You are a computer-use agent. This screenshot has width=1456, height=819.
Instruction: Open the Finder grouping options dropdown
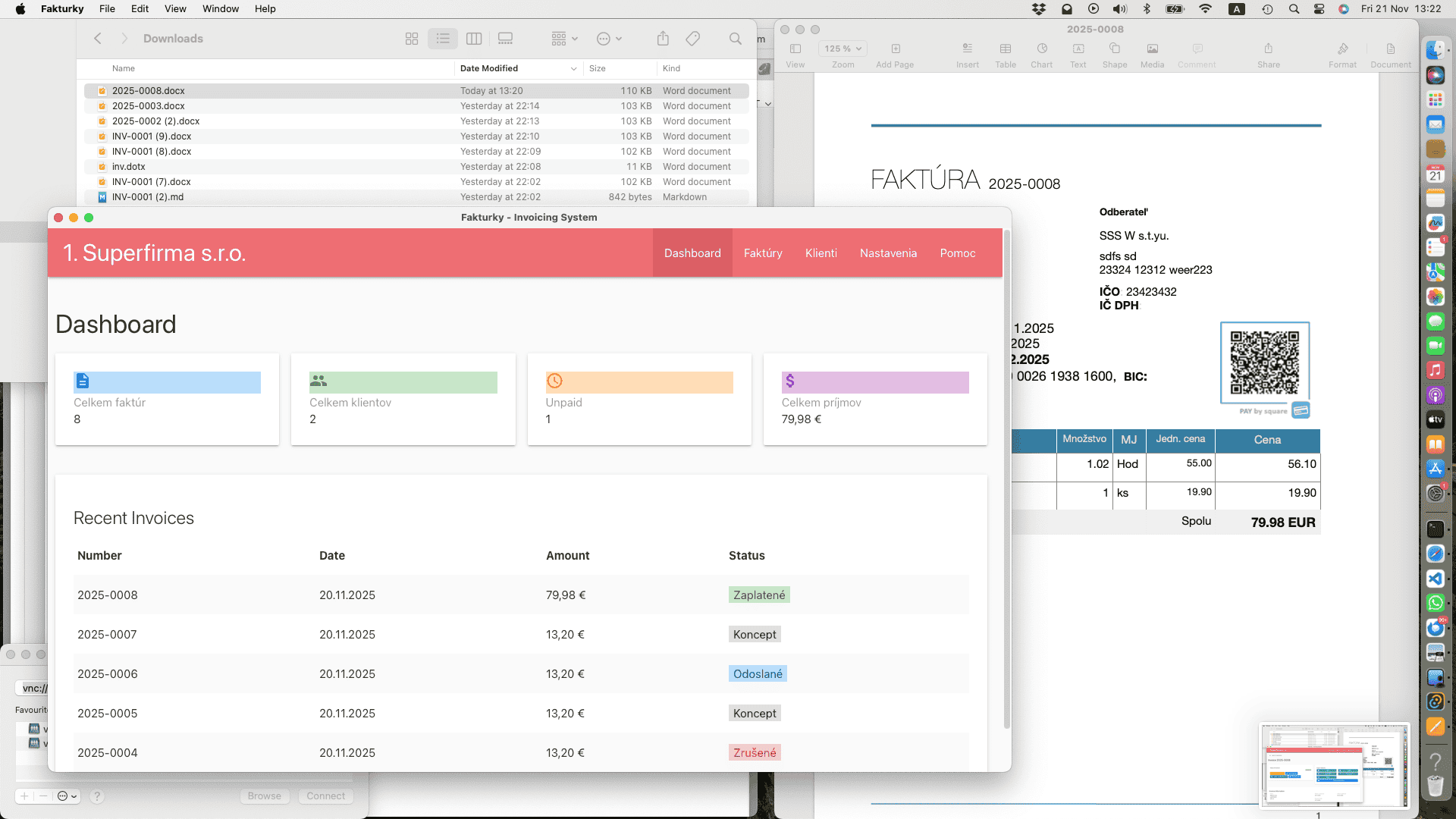[x=564, y=38]
